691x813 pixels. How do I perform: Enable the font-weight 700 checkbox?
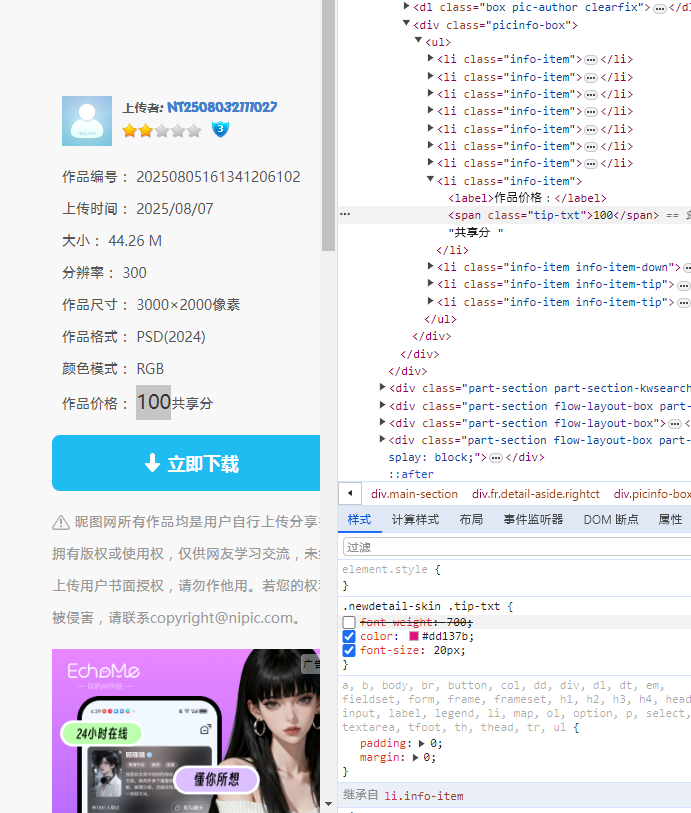[349, 623]
